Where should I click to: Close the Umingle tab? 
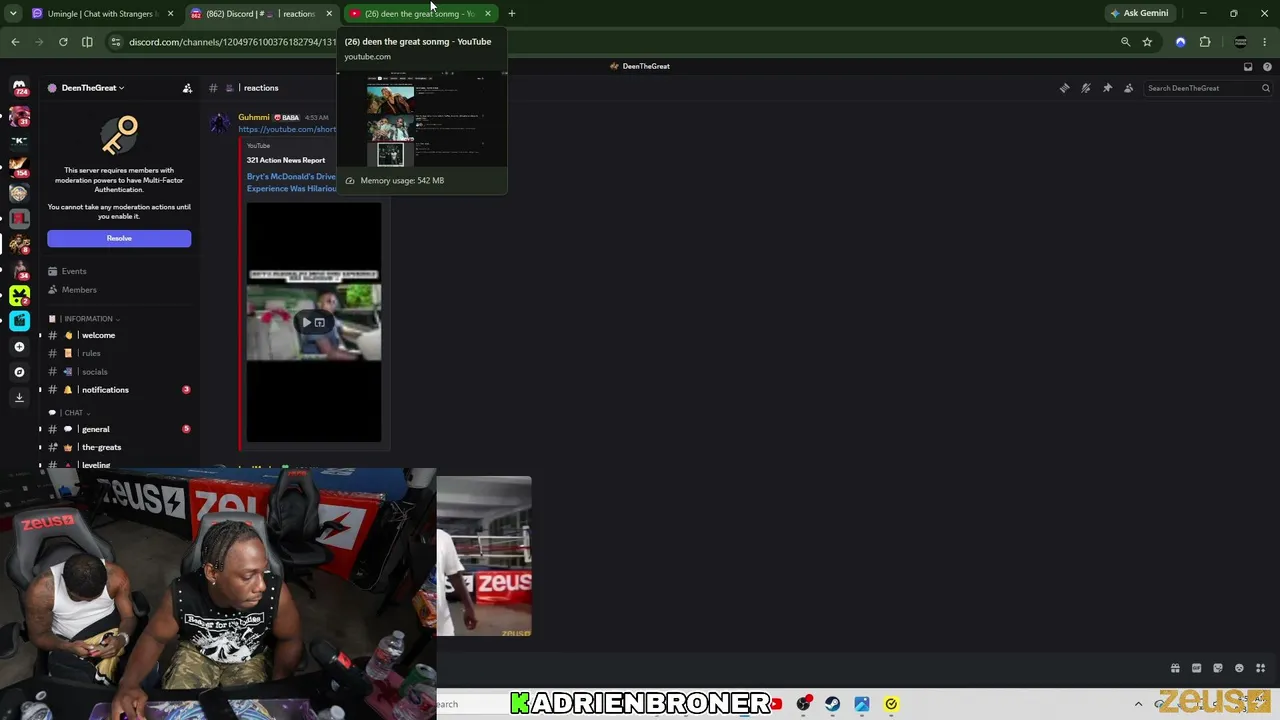click(x=171, y=14)
